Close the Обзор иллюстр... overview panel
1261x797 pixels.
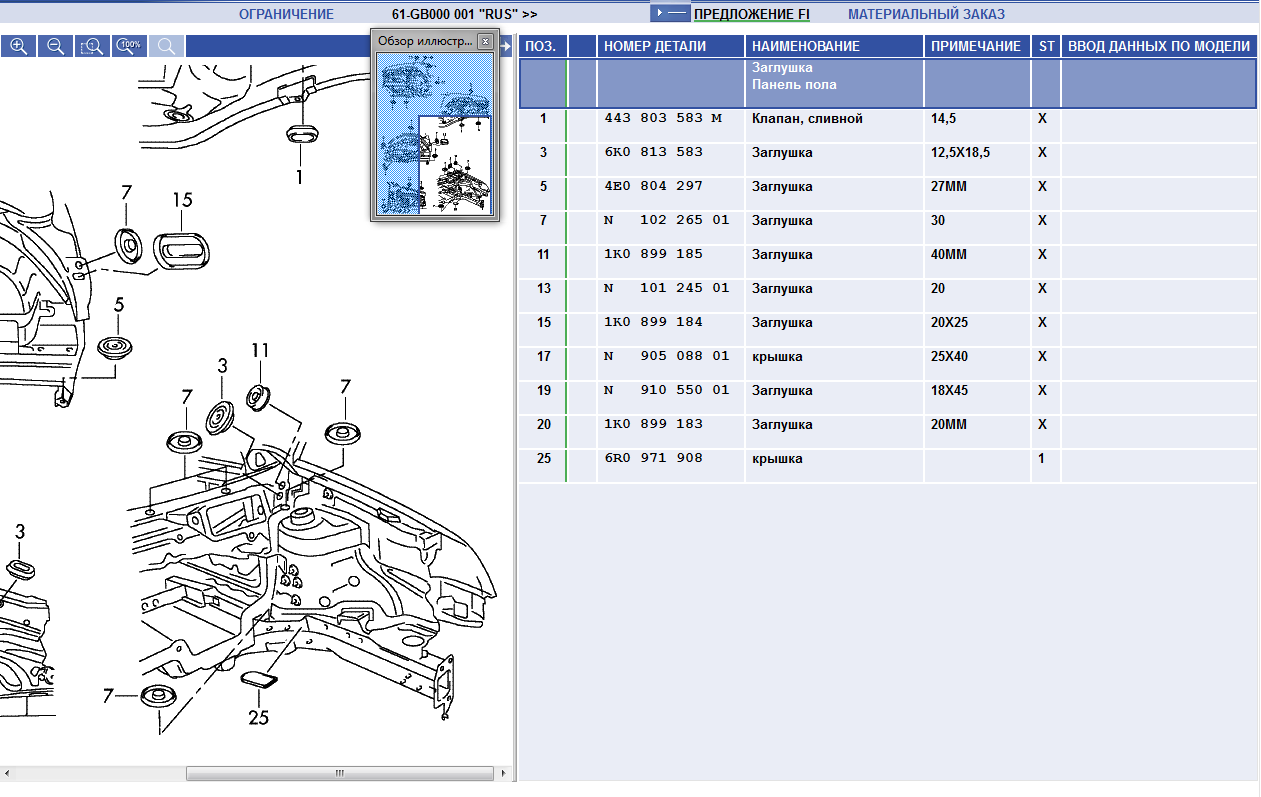(x=485, y=42)
